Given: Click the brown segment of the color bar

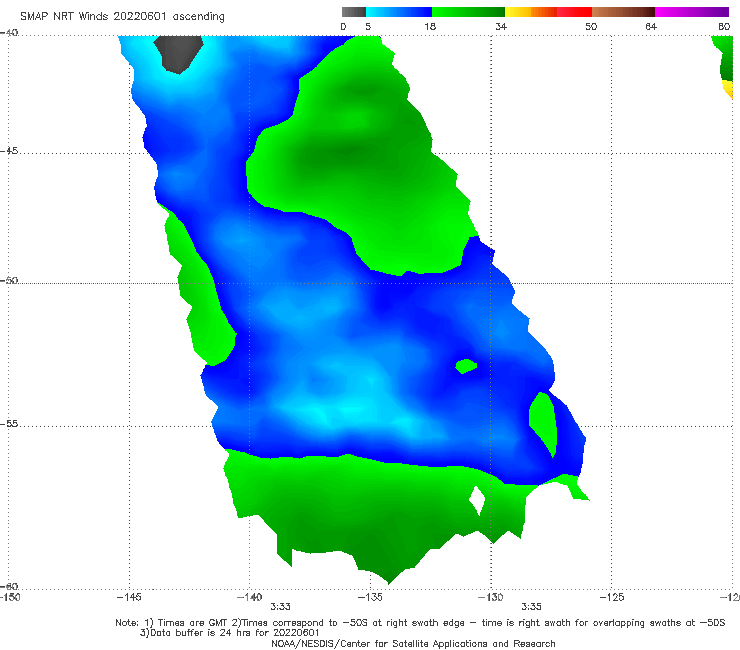Looking at the screenshot, I should (x=623, y=12).
